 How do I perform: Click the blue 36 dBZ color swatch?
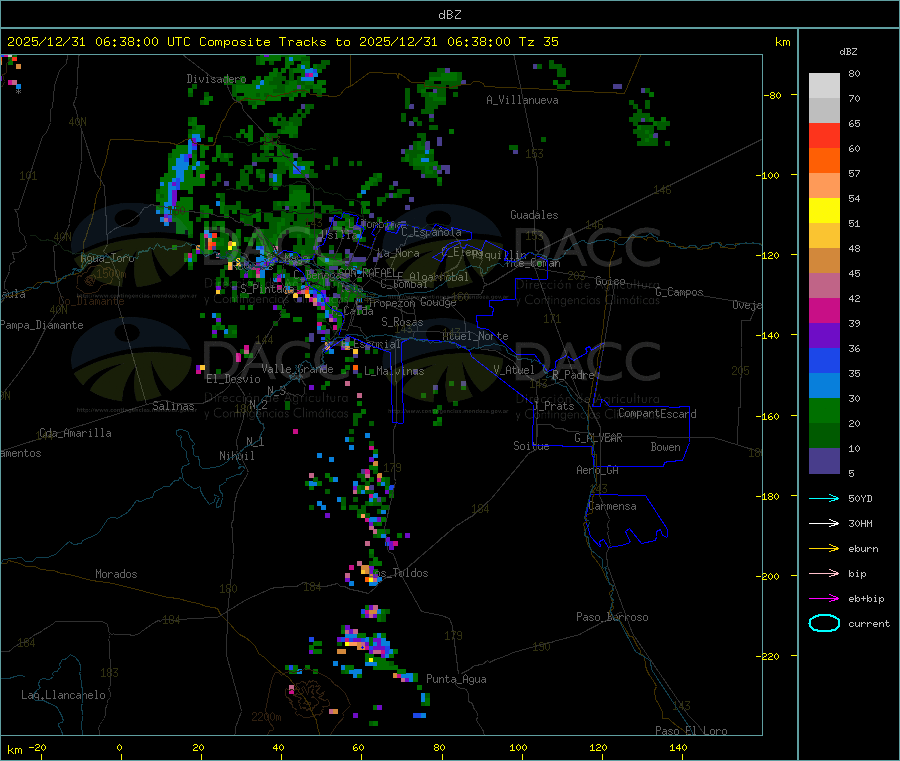(x=824, y=360)
